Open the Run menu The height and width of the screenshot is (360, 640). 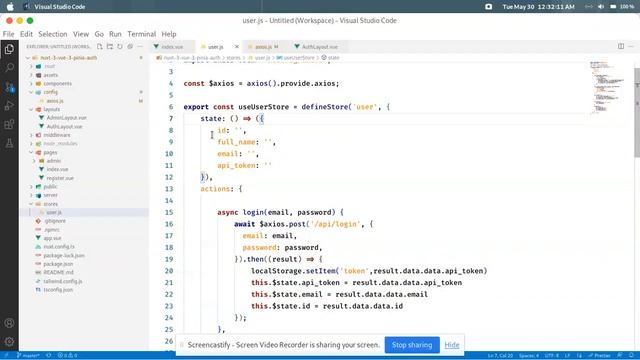tap(115, 34)
